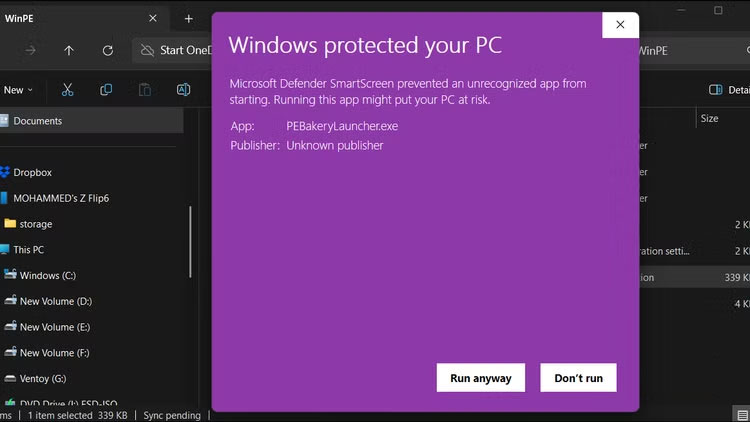
Task: Cut the selected file
Action: click(67, 89)
